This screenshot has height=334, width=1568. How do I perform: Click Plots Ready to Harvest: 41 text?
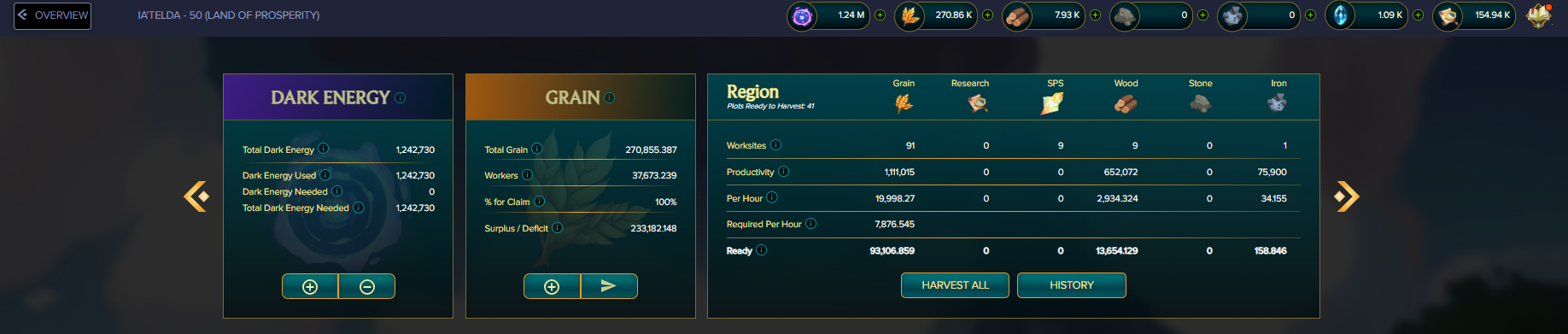click(x=770, y=106)
